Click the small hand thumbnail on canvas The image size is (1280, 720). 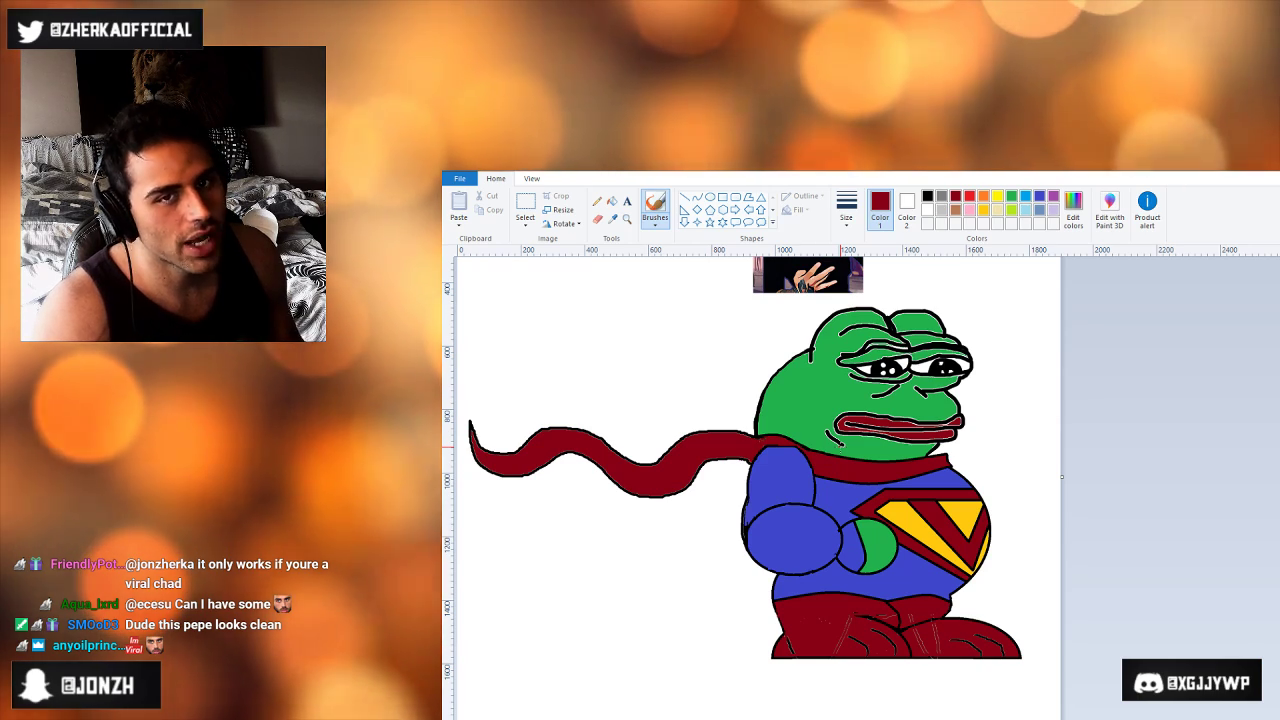[x=808, y=274]
